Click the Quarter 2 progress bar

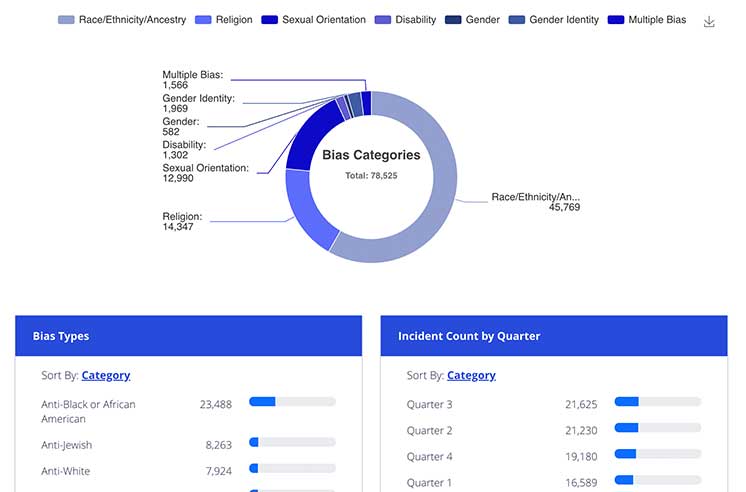point(658,428)
